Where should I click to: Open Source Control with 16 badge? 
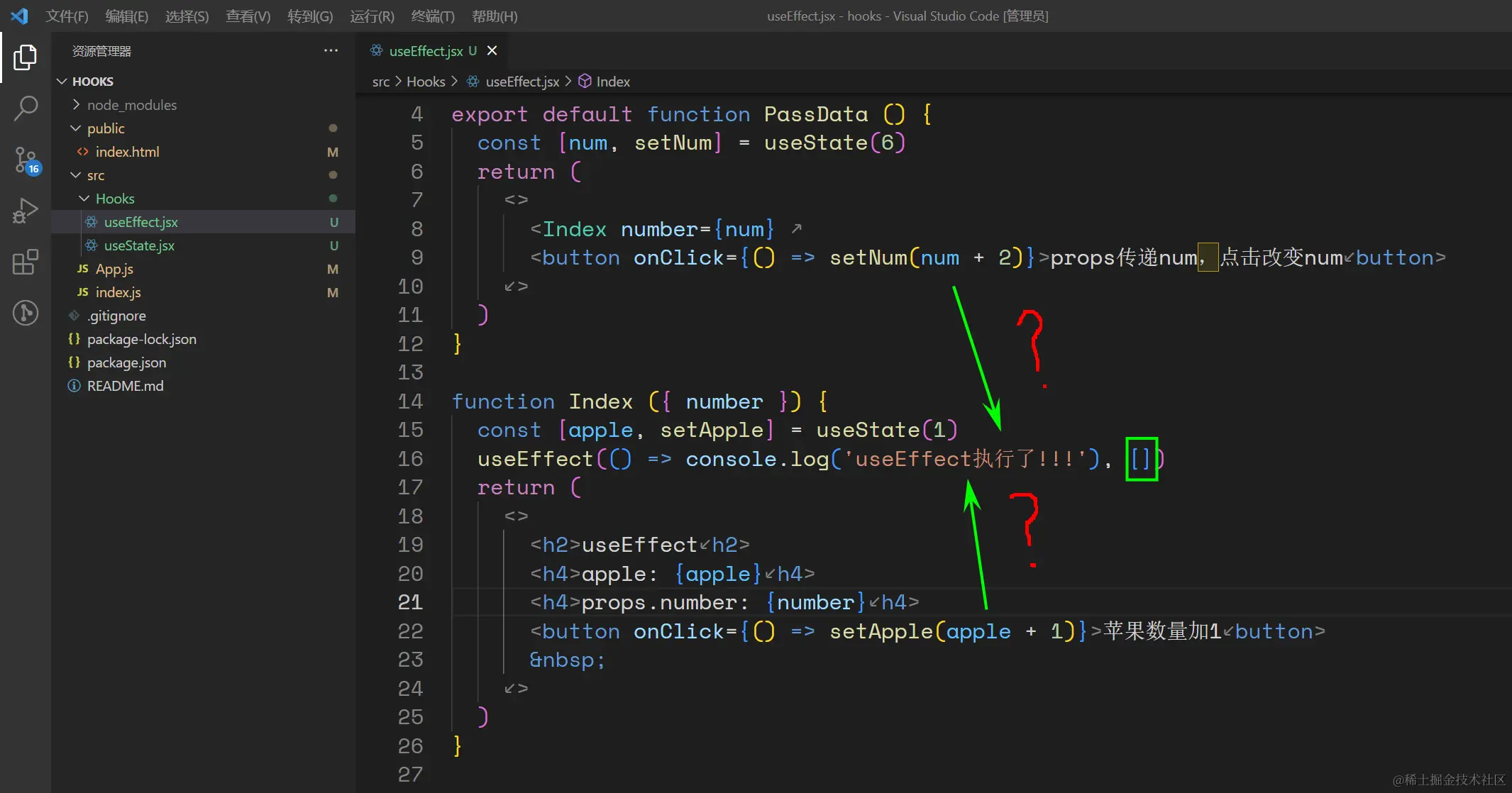pos(26,160)
